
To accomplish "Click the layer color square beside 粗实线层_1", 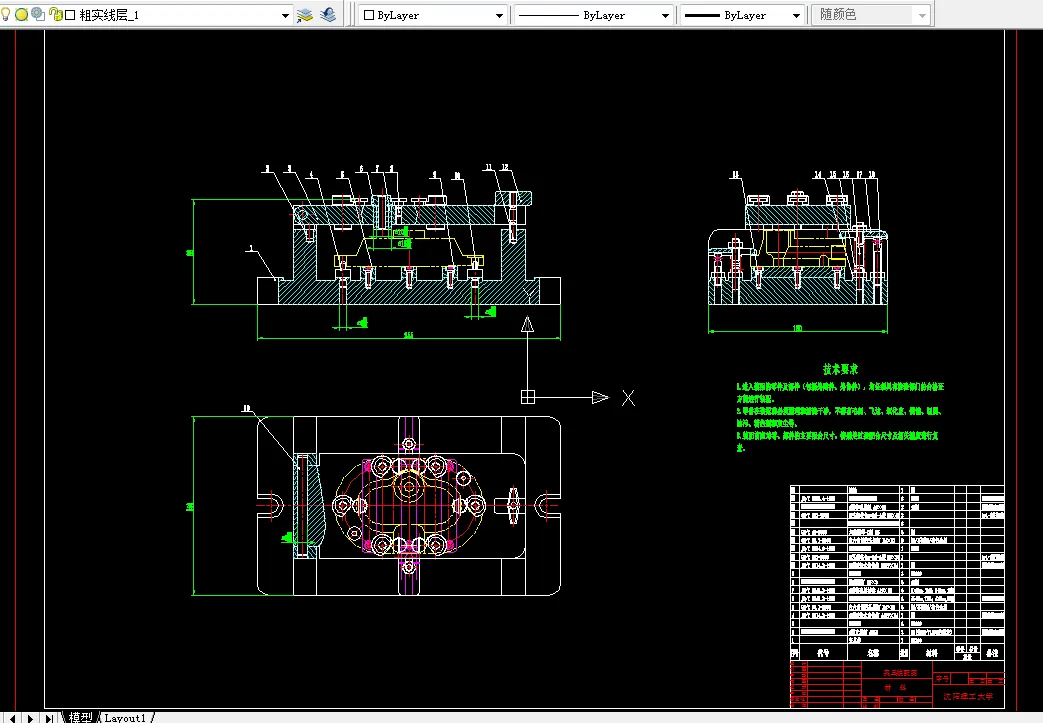I will (70, 15).
